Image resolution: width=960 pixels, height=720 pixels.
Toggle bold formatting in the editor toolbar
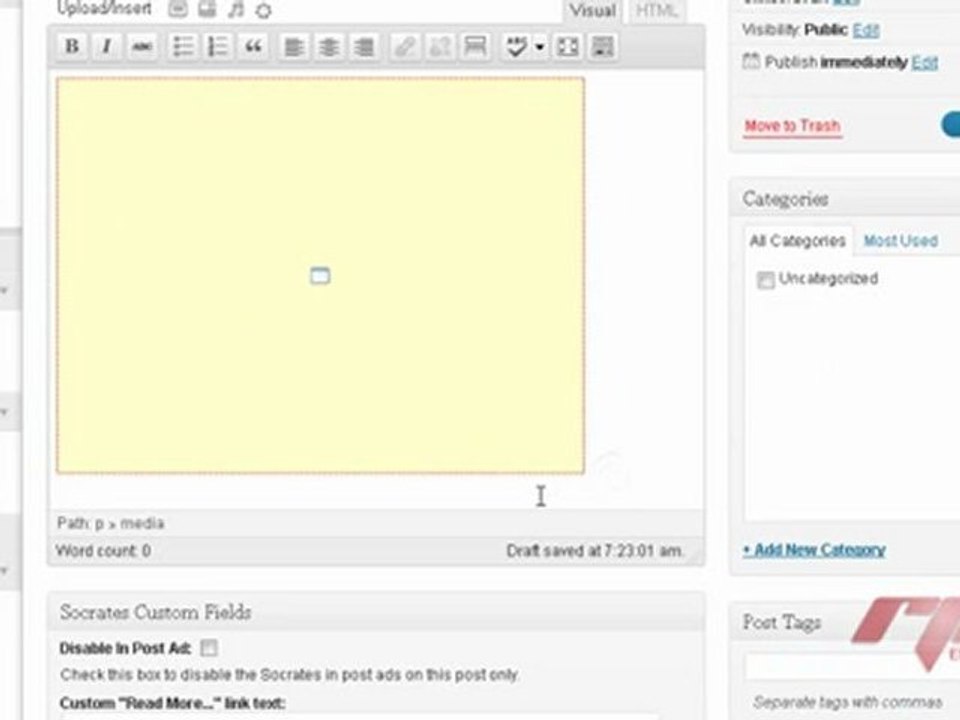pos(72,47)
